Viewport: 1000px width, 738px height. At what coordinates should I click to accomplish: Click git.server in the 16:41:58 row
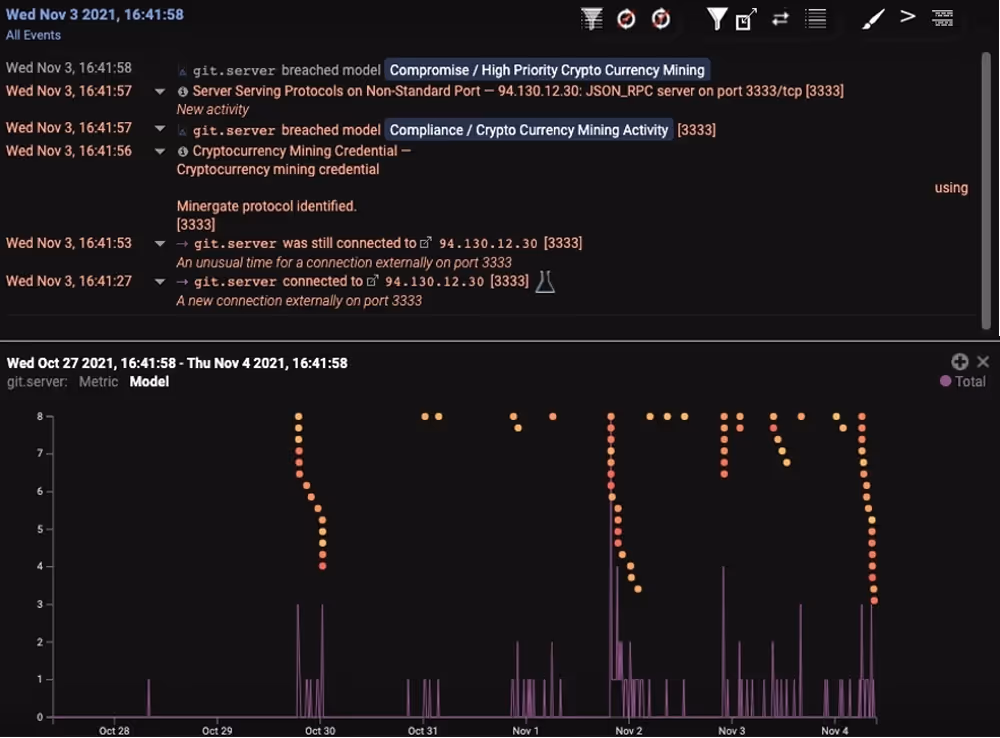(234, 71)
